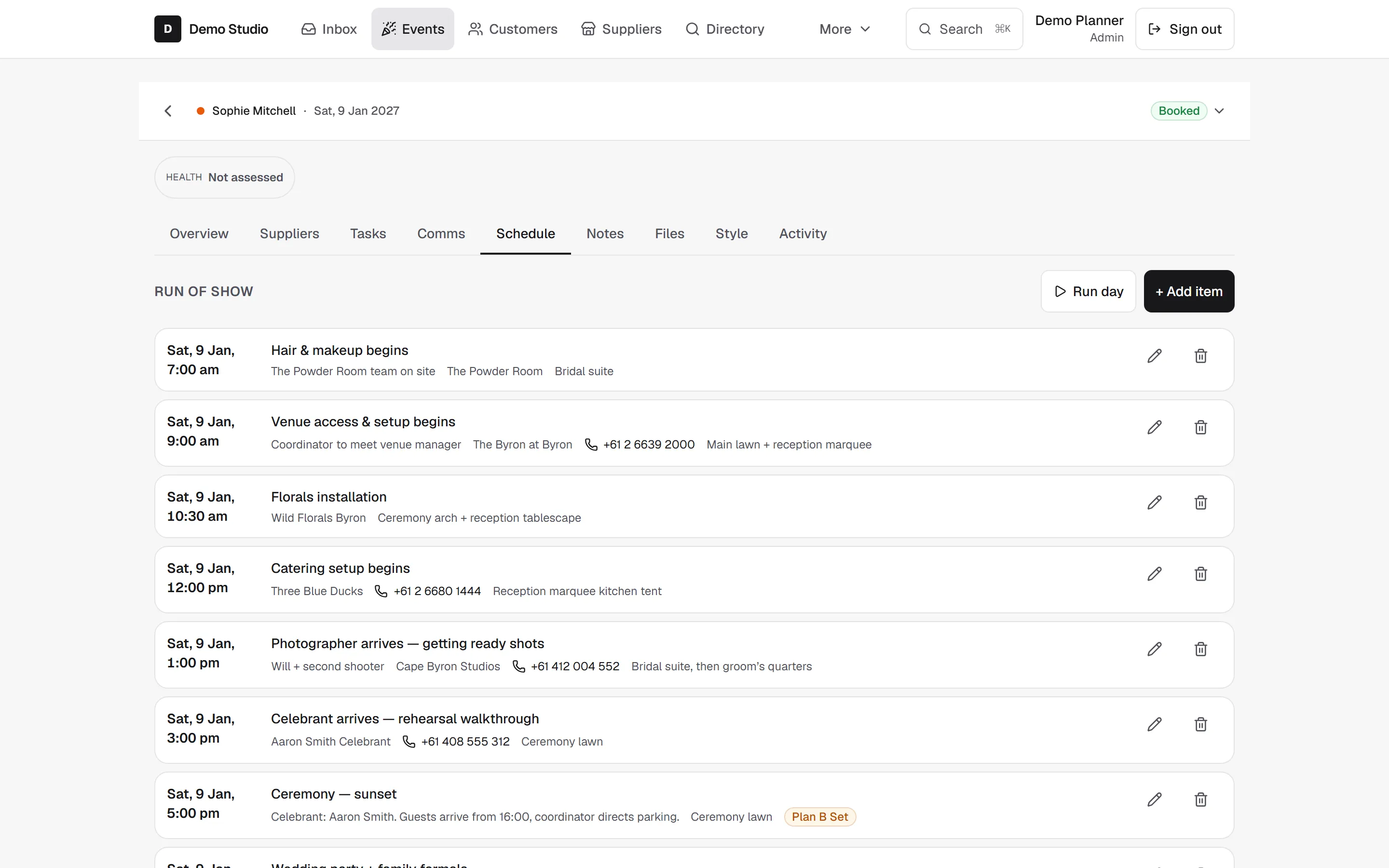
Task: Click phone icon next to +61 2 6639 2000
Action: [591, 444]
